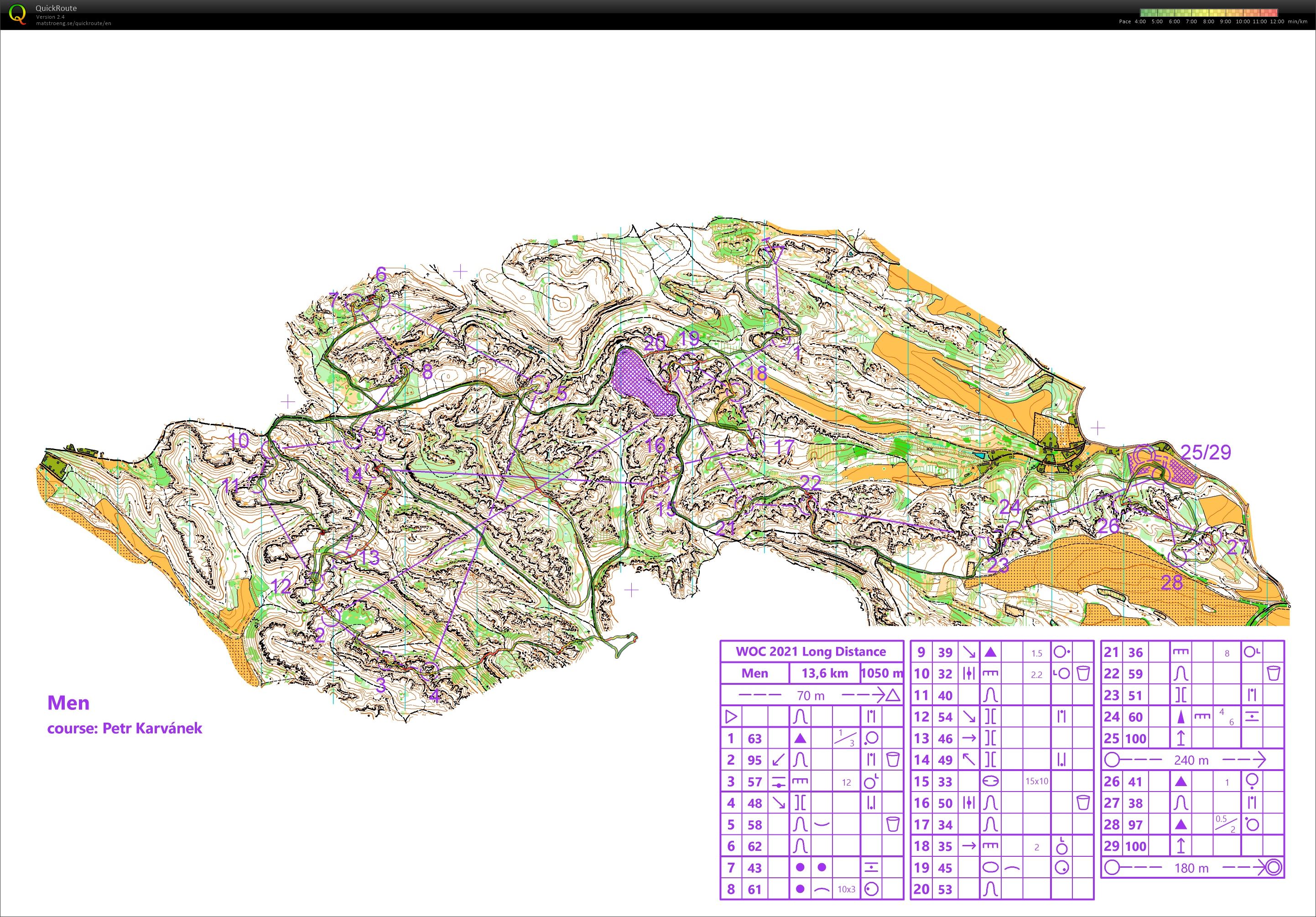
Task: Click the marked-route arrow symbol for control 25
Action: [x=1181, y=738]
